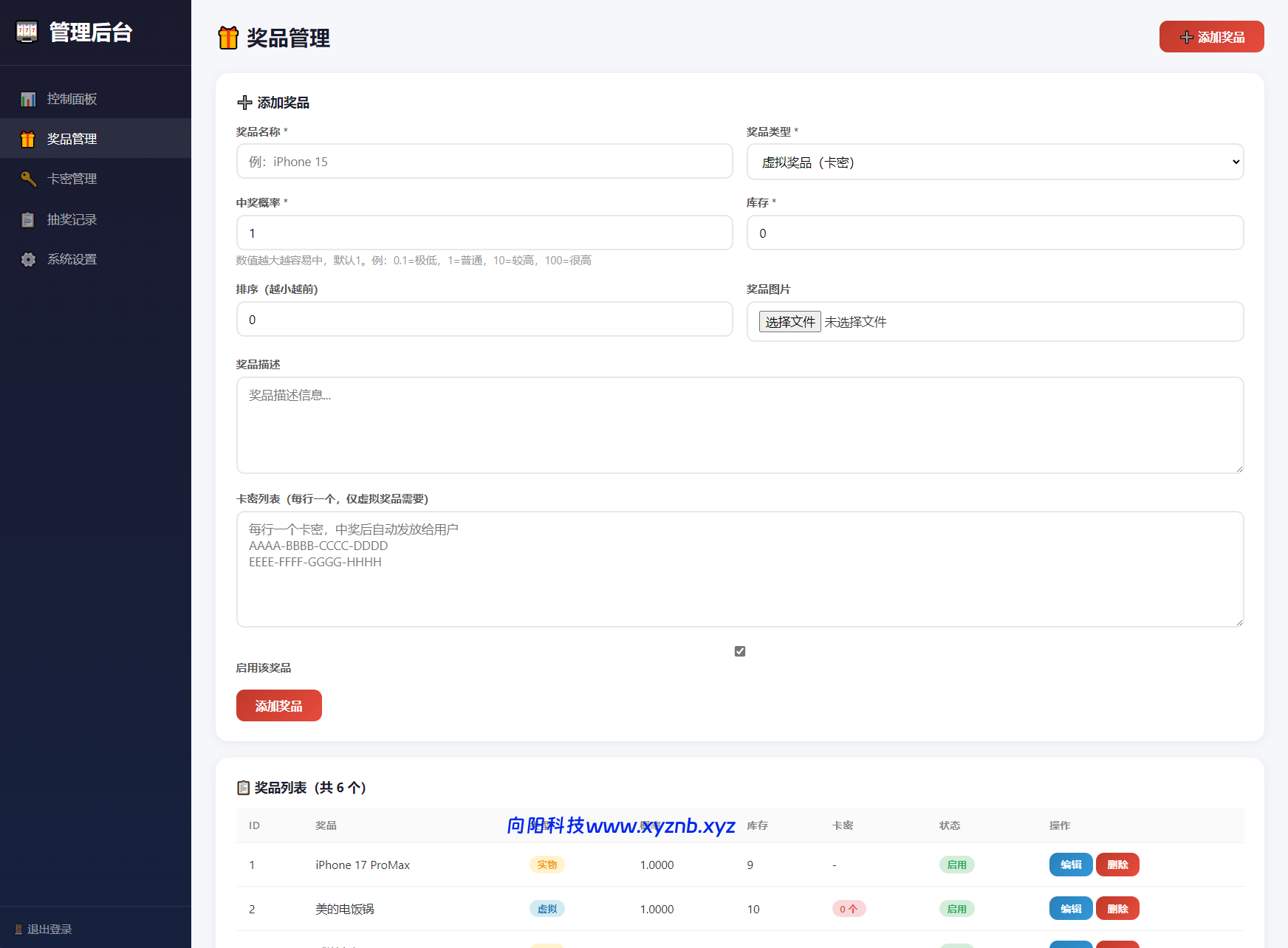Select the dashboard chart icon beside 控制面板
Screen dimensions: 1288x948
pos(28,98)
